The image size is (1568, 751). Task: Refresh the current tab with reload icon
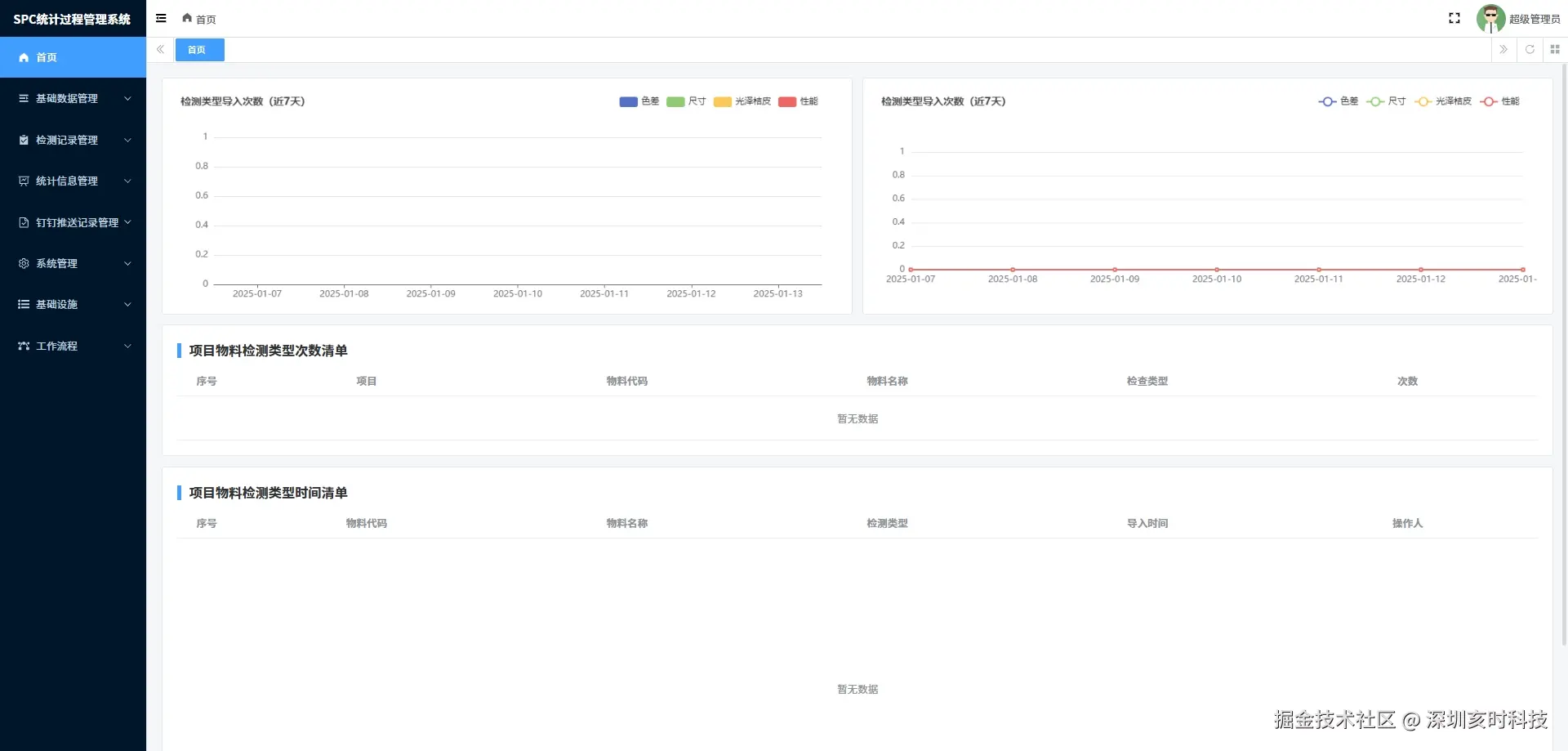[1530, 50]
